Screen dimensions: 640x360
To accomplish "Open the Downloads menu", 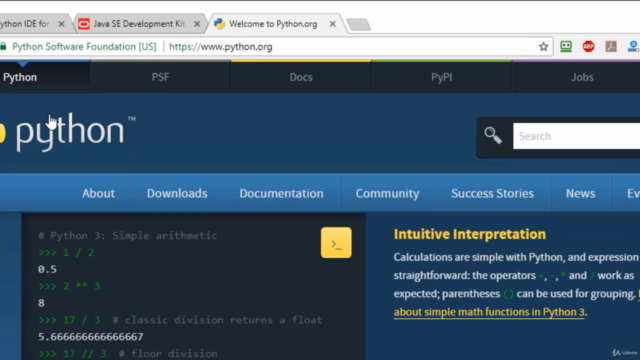I will [177, 193].
